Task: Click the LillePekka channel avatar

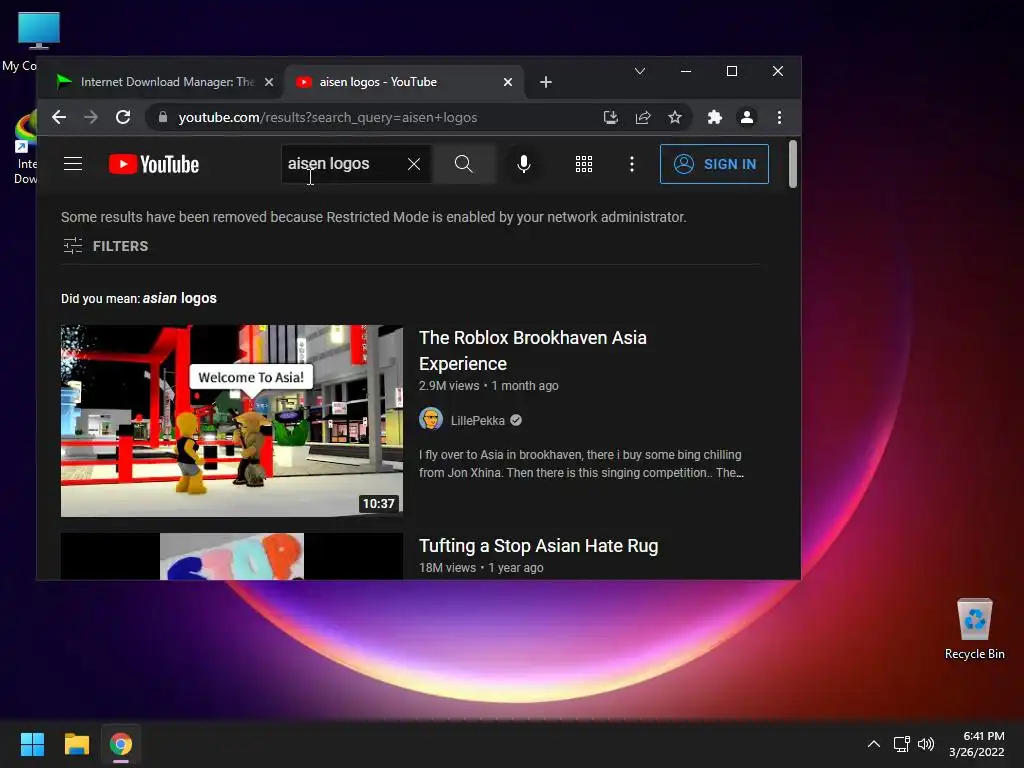Action: coord(431,419)
